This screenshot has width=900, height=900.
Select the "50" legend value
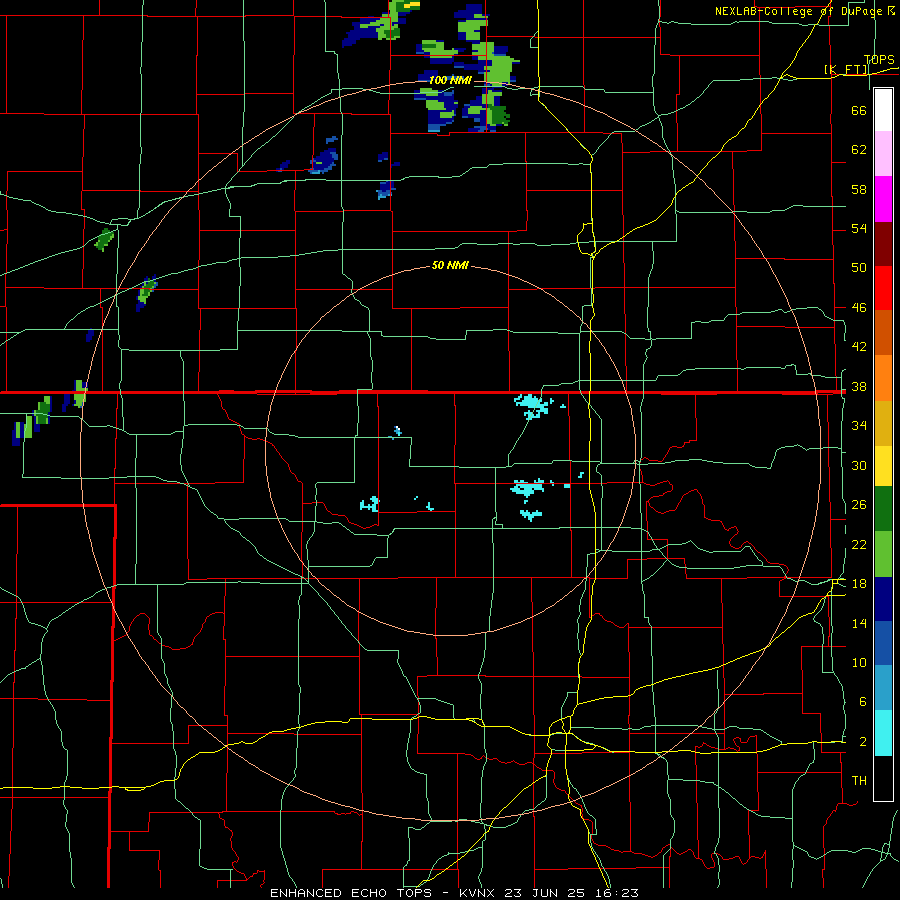pyautogui.click(x=859, y=267)
